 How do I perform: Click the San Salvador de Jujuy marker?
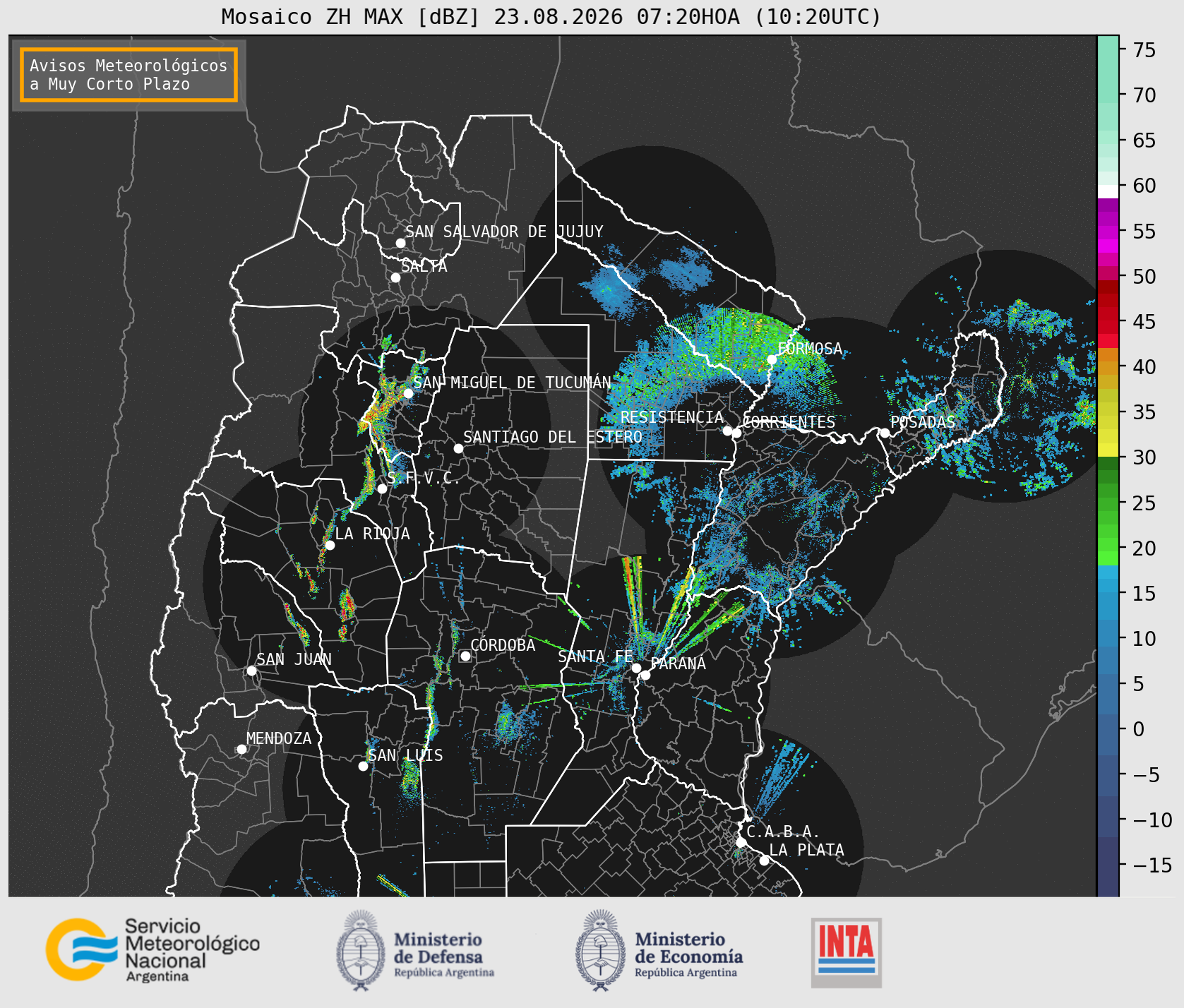pyautogui.click(x=400, y=243)
